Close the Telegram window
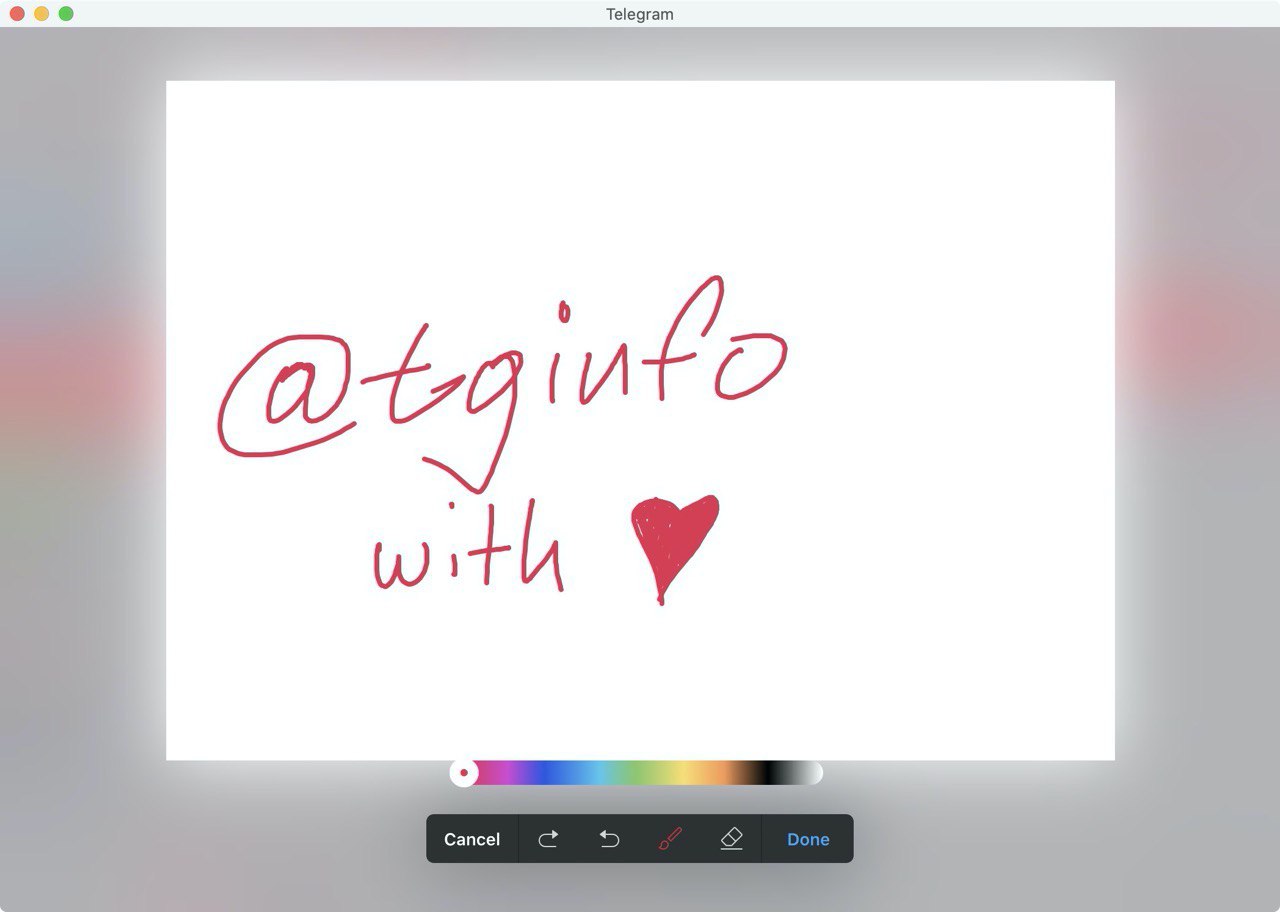Viewport: 1280px width, 912px height. [17, 14]
